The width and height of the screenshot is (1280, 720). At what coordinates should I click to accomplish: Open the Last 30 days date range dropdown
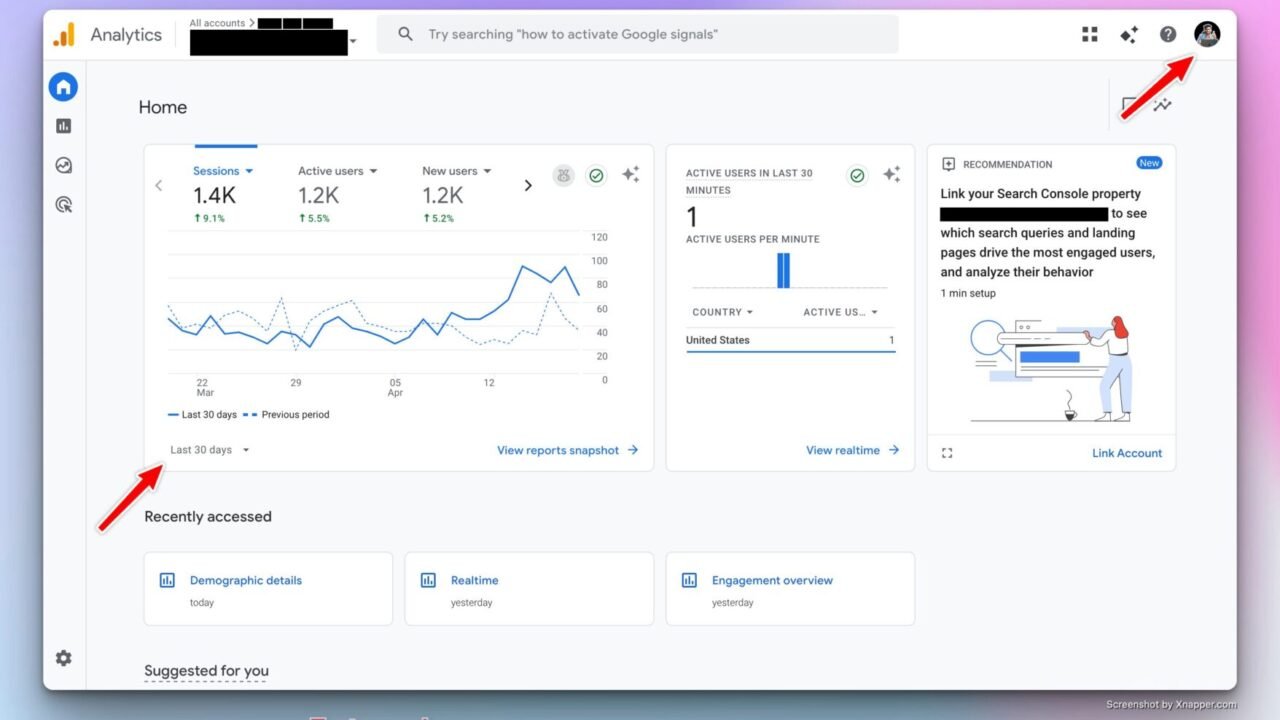pyautogui.click(x=210, y=450)
